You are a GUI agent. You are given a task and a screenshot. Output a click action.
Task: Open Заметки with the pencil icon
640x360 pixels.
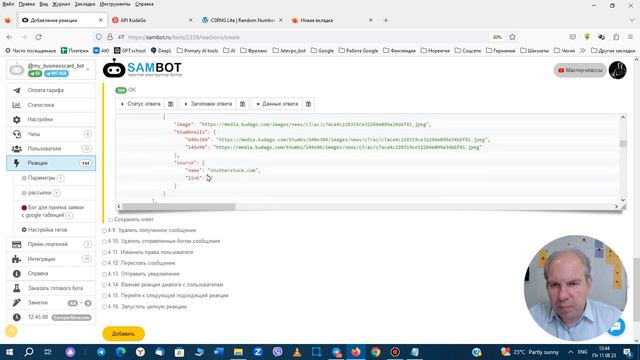click(x=51, y=302)
